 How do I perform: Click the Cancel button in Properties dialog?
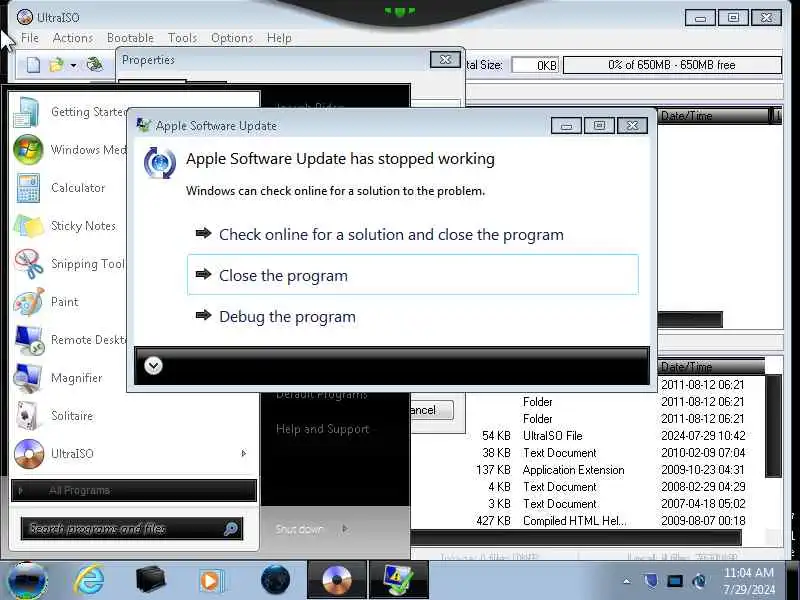tap(432, 410)
